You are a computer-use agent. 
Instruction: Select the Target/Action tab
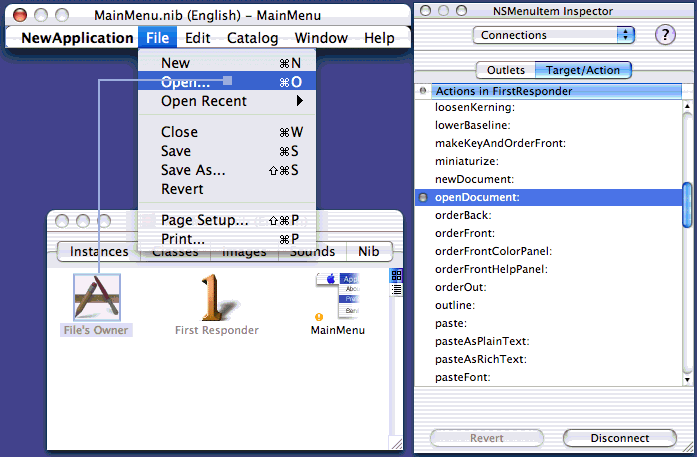tap(583, 70)
